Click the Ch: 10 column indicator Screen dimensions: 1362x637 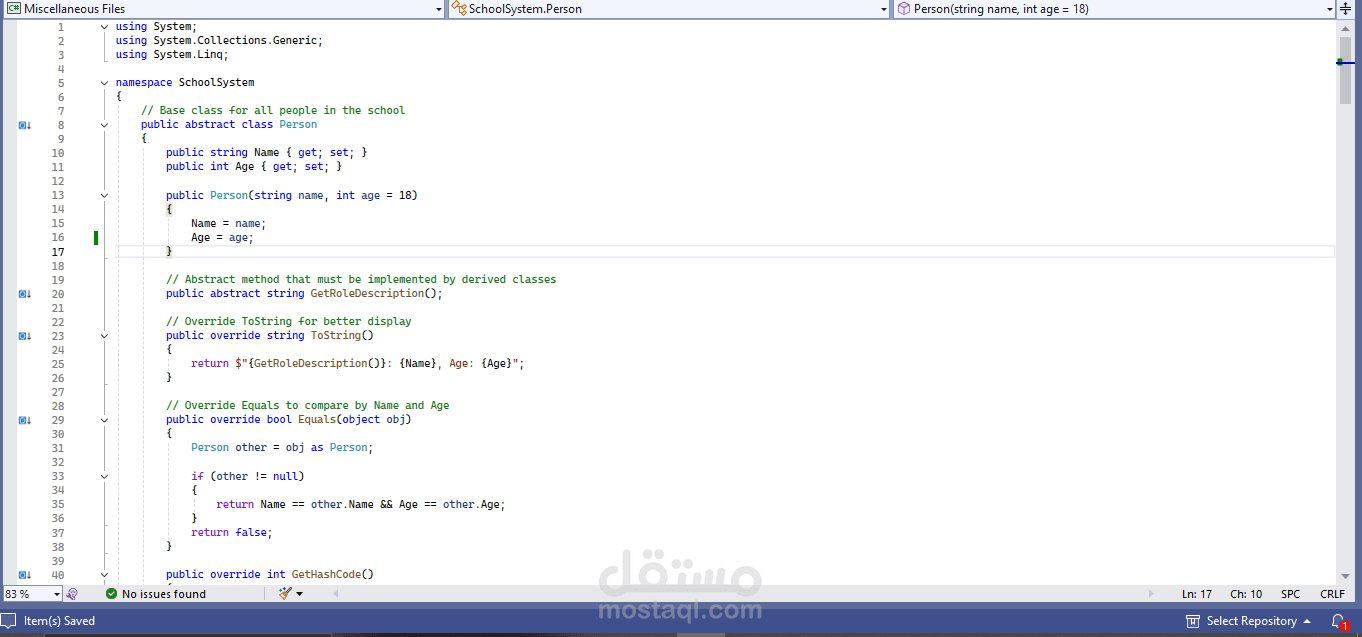(x=1246, y=594)
